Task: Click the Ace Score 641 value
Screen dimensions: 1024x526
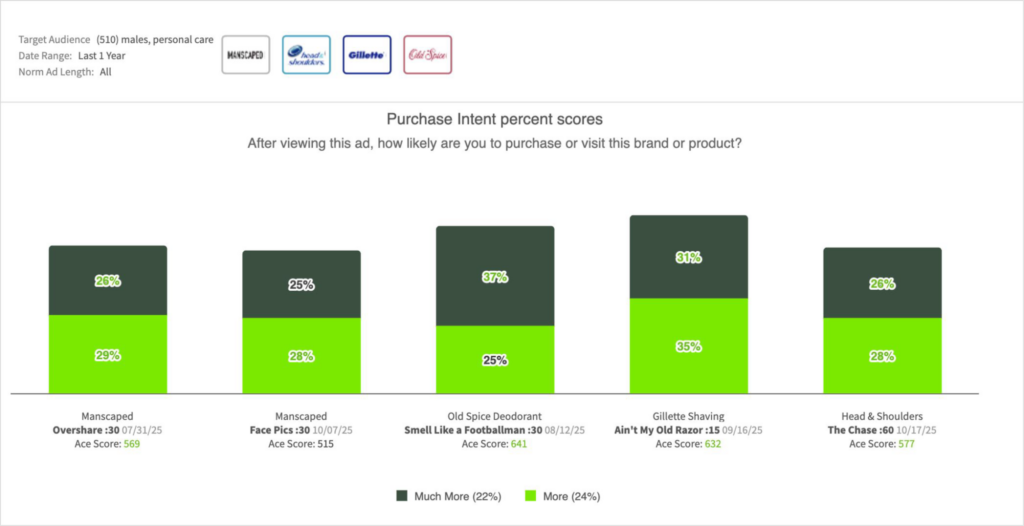Action: [x=517, y=444]
